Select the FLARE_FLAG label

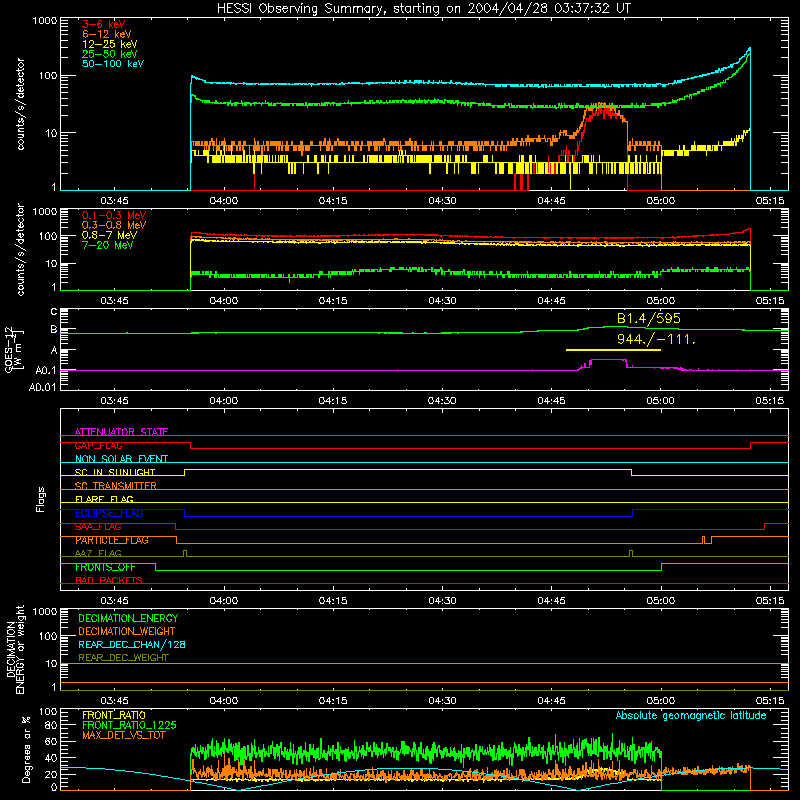tap(104, 499)
